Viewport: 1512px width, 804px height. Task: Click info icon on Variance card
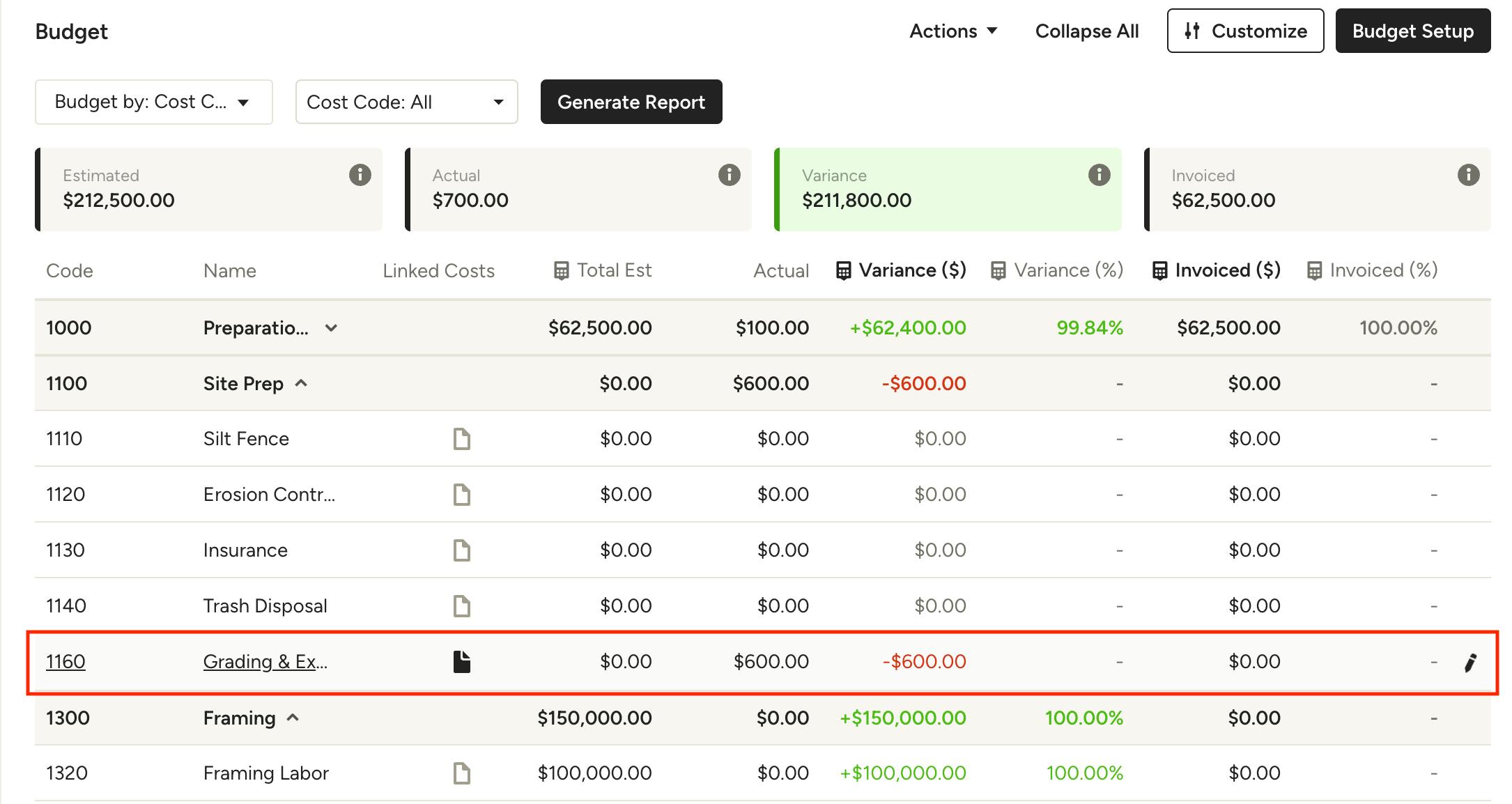(x=1099, y=174)
